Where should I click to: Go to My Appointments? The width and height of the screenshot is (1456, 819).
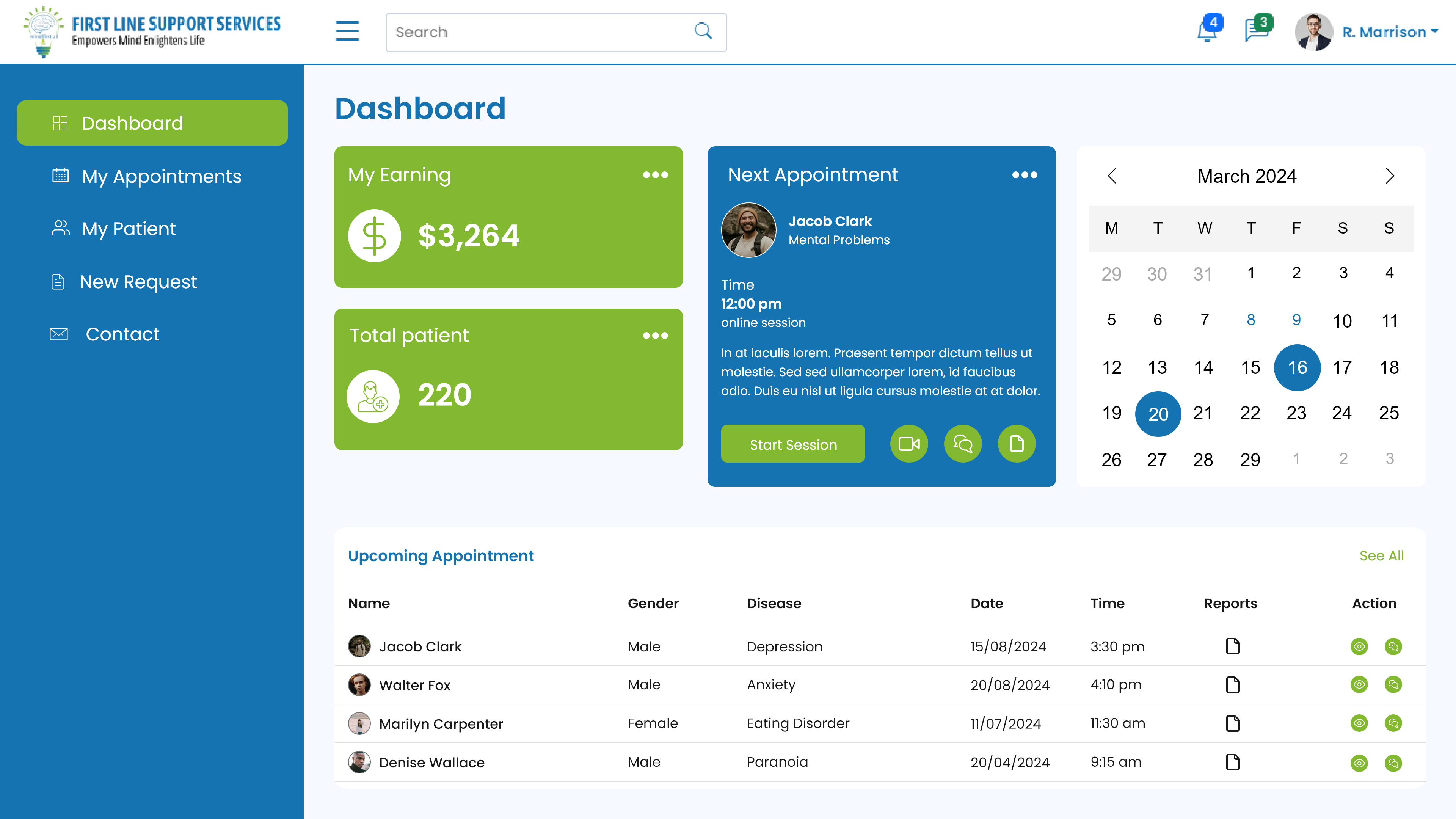point(146,176)
